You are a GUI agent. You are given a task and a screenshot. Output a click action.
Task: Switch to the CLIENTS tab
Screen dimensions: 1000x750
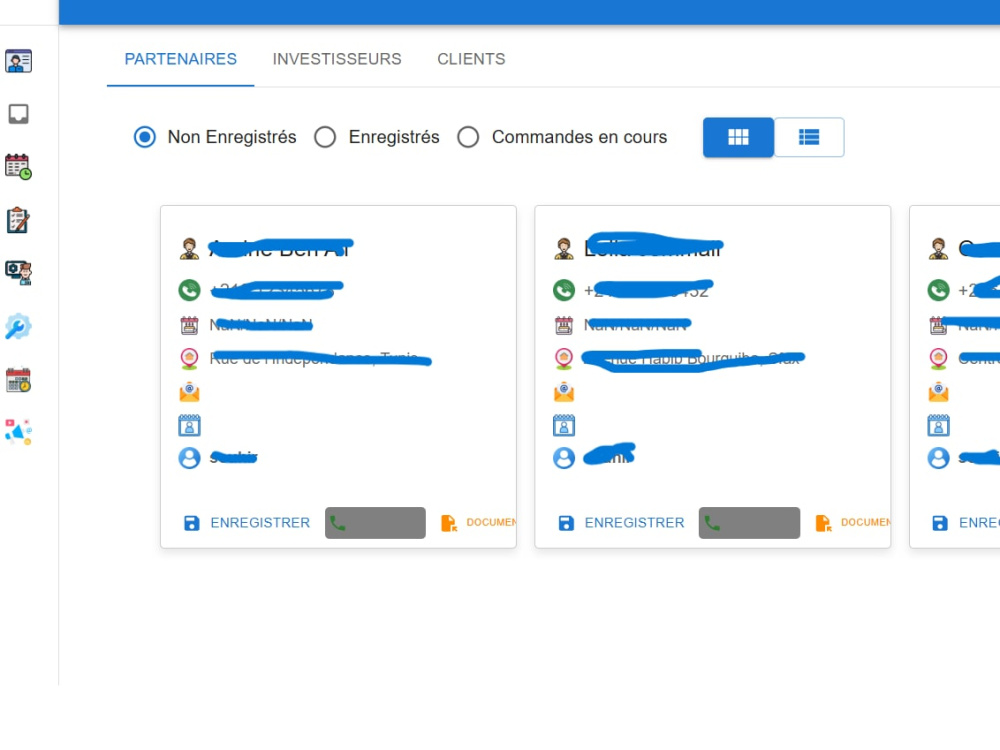[471, 59]
